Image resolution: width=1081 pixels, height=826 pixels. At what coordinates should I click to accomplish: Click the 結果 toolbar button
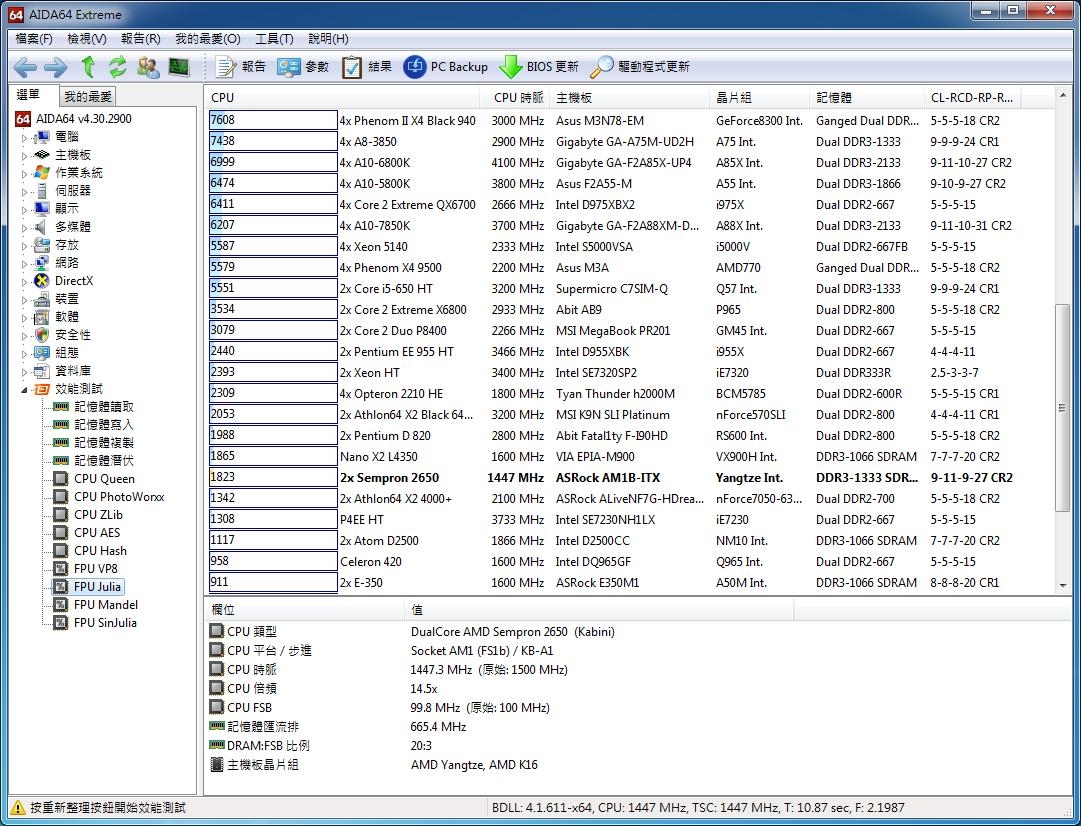(367, 67)
